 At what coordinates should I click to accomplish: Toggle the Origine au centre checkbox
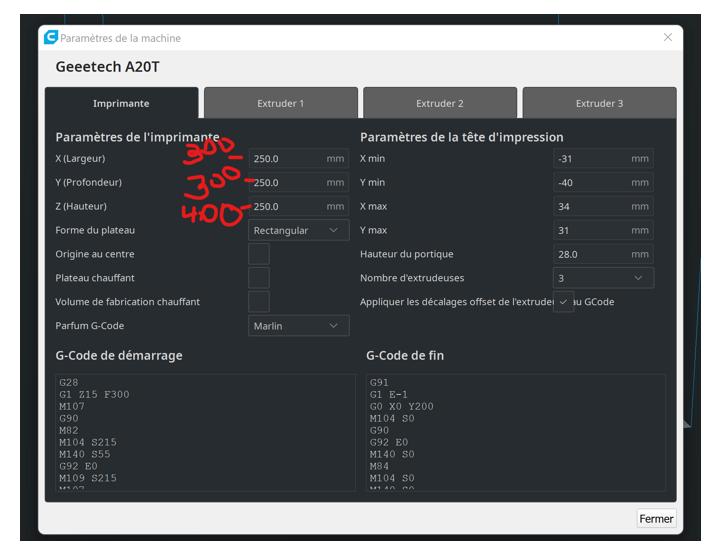pyautogui.click(x=259, y=254)
